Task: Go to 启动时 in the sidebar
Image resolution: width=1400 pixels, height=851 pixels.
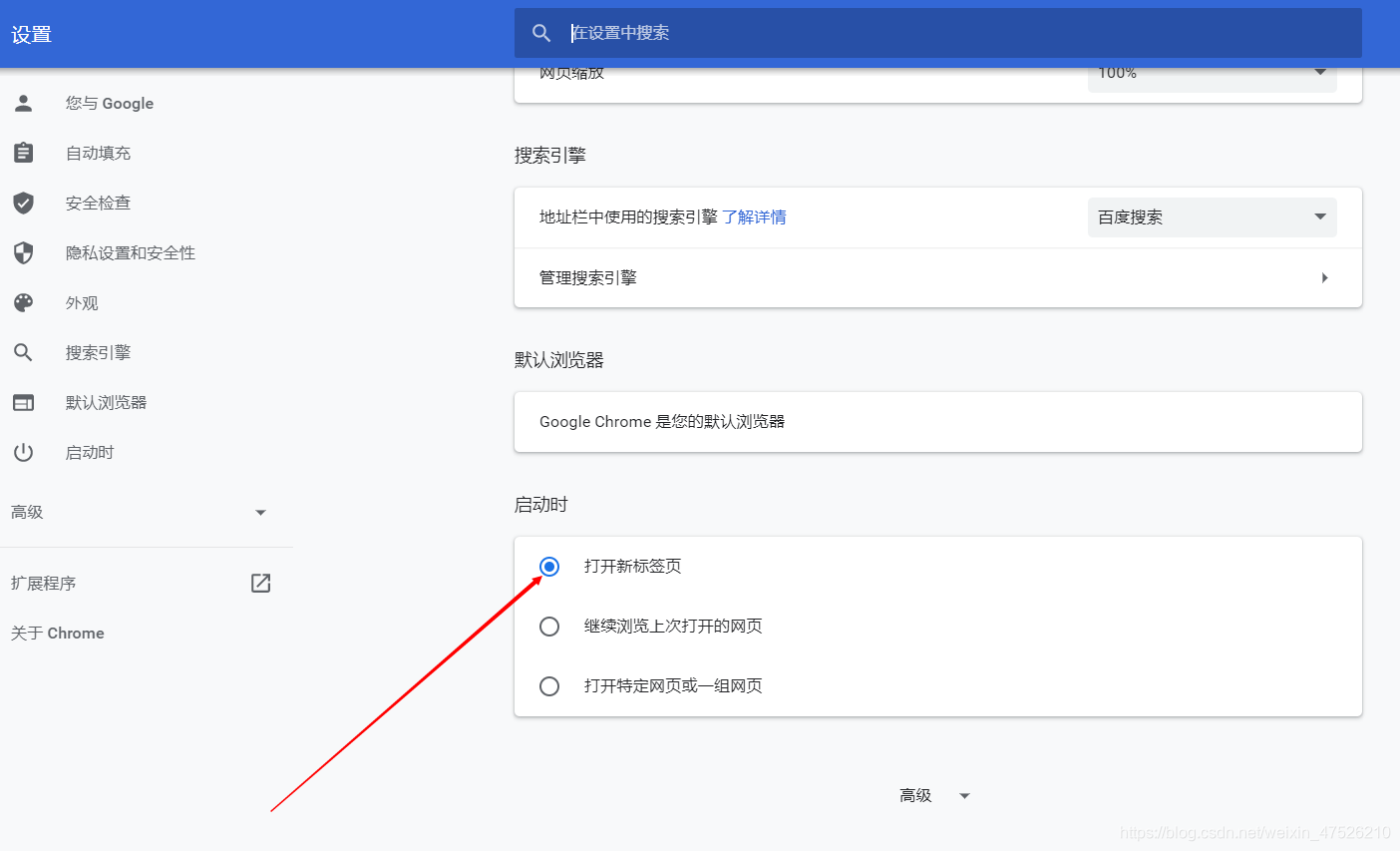Action: (90, 452)
